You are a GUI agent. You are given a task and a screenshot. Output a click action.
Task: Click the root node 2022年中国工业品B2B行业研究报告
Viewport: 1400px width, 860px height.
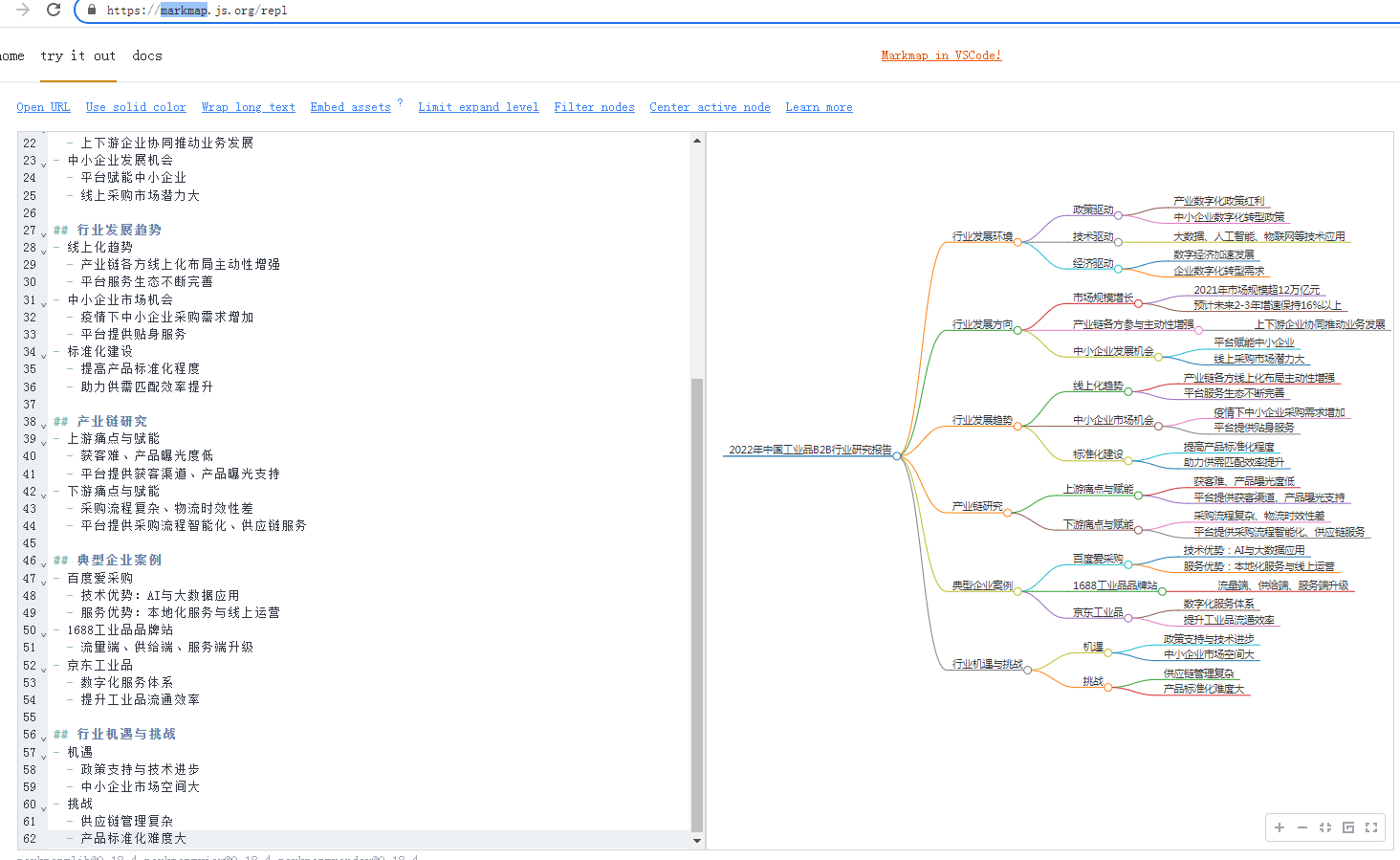click(x=810, y=450)
